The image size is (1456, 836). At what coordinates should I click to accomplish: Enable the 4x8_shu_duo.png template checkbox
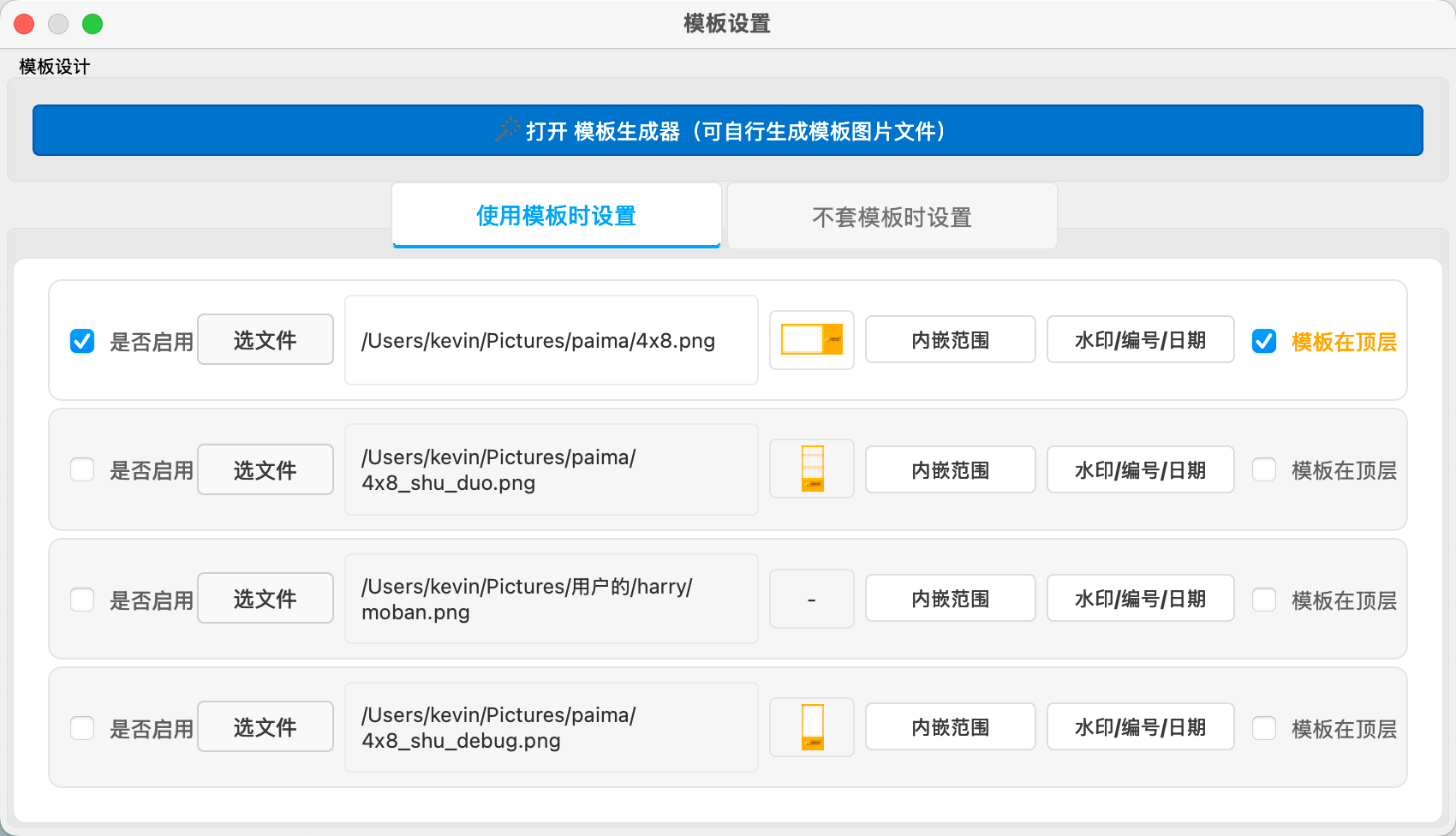(82, 469)
